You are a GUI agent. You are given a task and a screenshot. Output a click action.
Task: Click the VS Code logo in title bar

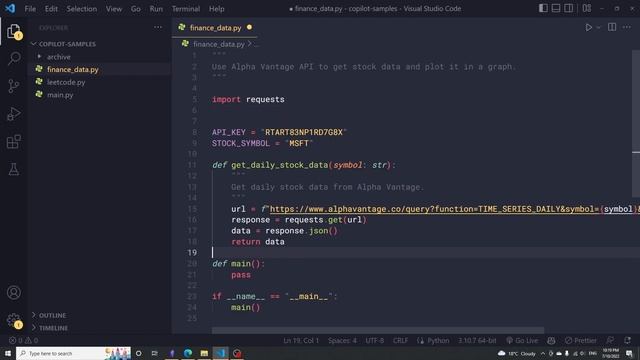pos(10,8)
